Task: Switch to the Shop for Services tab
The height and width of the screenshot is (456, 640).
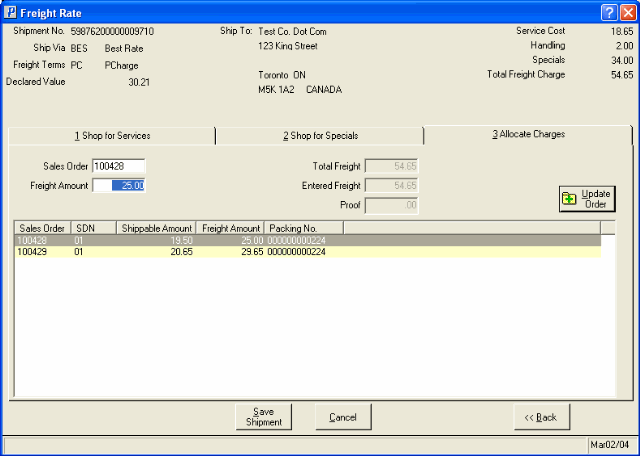Action: pyautogui.click(x=112, y=136)
